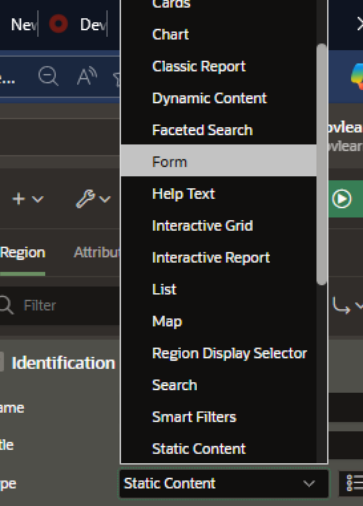Select Chart from the type list
This screenshot has width=363, height=506.
click(218, 35)
